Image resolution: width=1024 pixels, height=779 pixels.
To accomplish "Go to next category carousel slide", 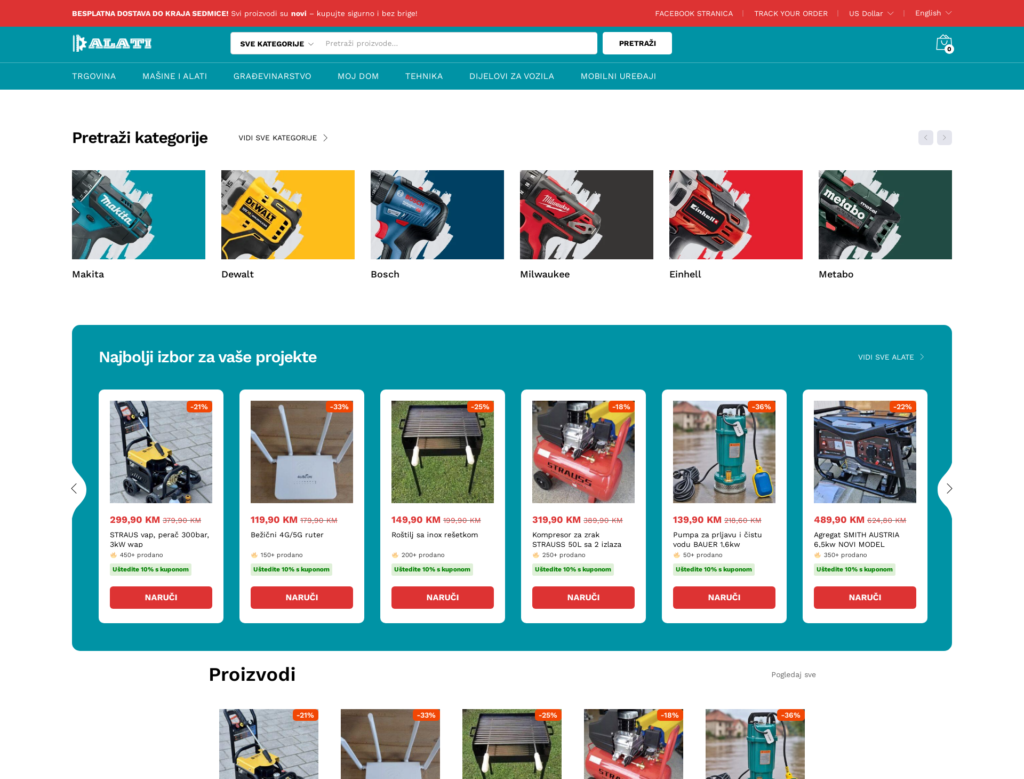I will (x=944, y=138).
